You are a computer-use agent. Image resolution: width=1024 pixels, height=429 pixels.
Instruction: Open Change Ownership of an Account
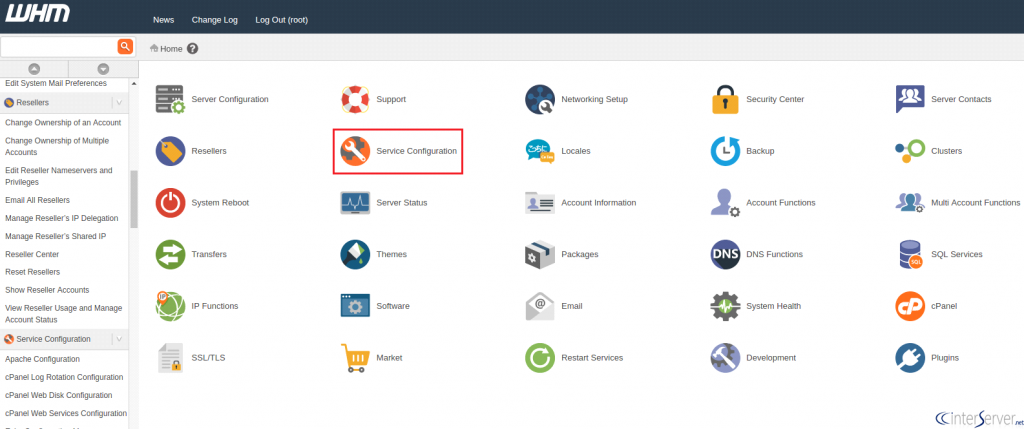tap(63, 123)
